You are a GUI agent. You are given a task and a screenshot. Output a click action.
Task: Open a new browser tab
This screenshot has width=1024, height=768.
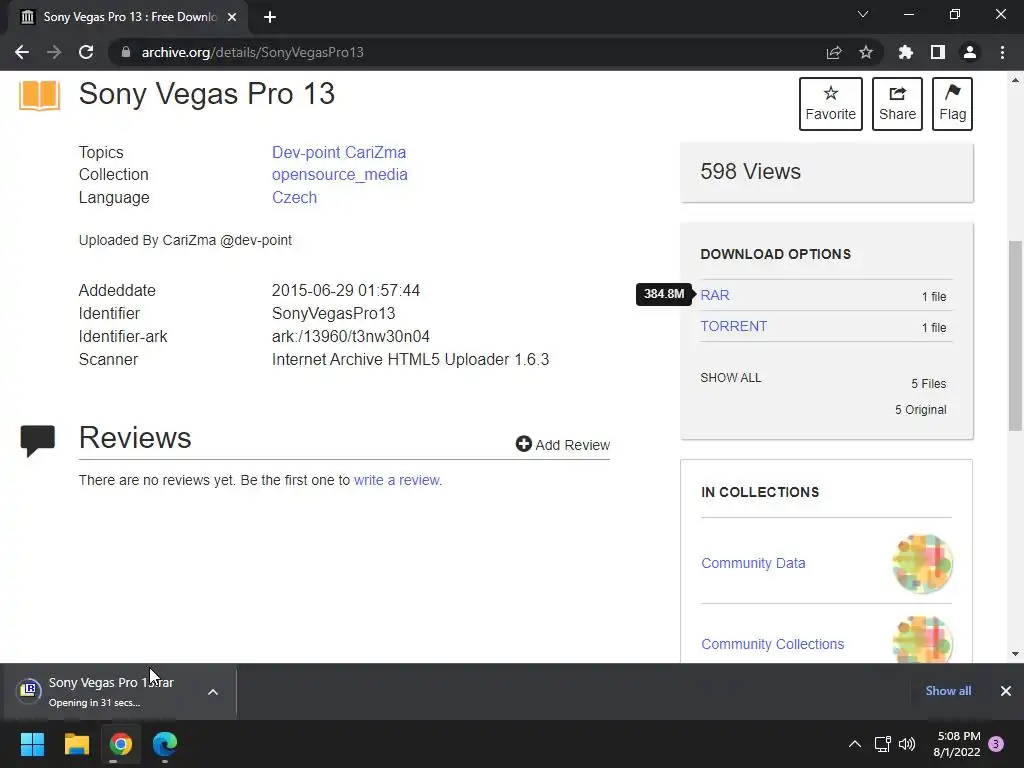[270, 17]
